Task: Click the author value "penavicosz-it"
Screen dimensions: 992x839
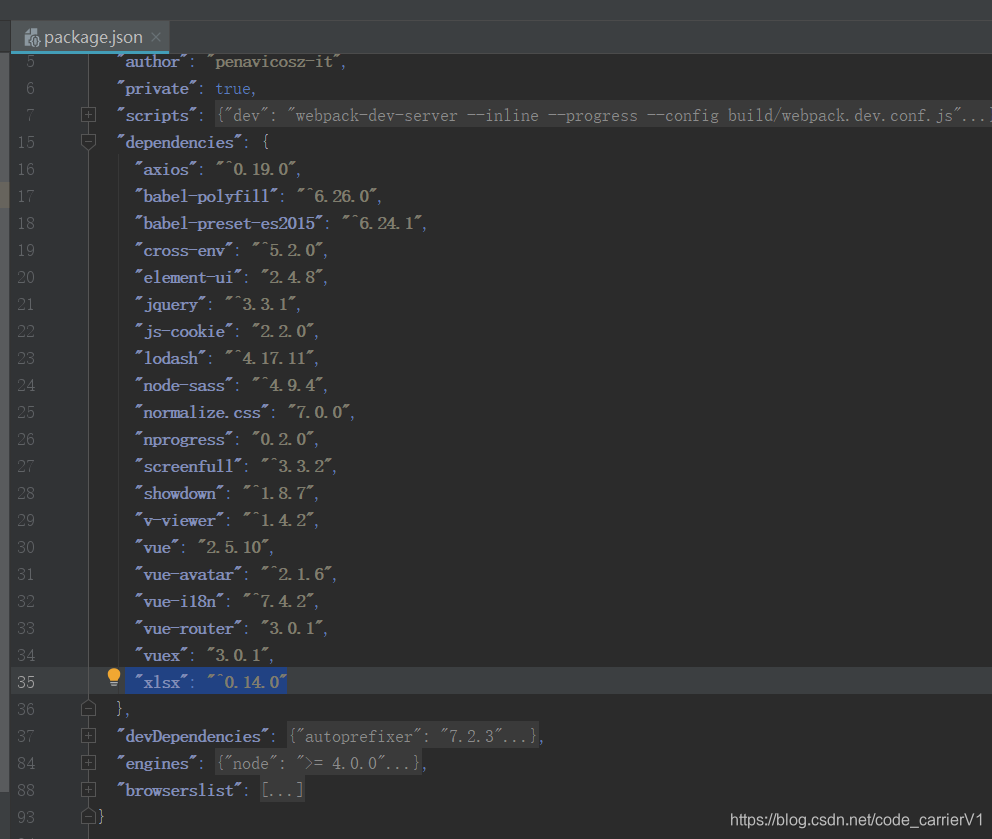Action: [274, 61]
